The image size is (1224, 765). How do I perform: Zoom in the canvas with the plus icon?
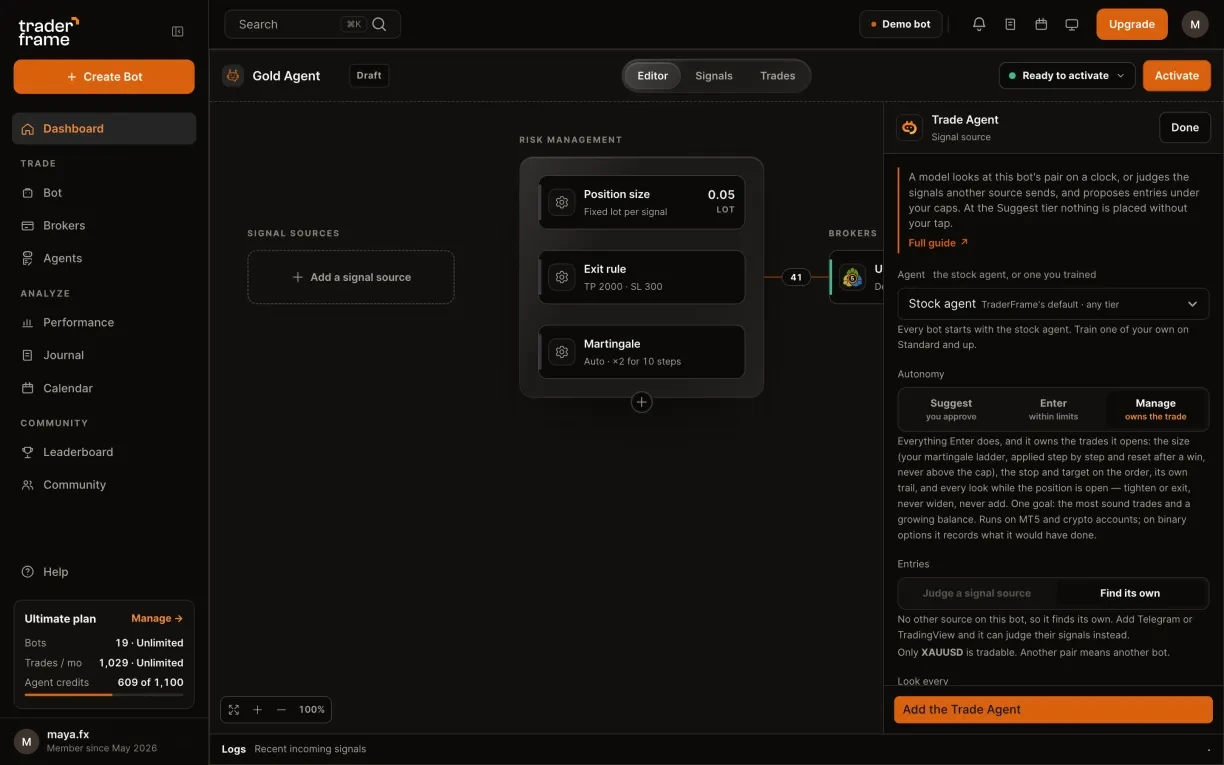257,709
